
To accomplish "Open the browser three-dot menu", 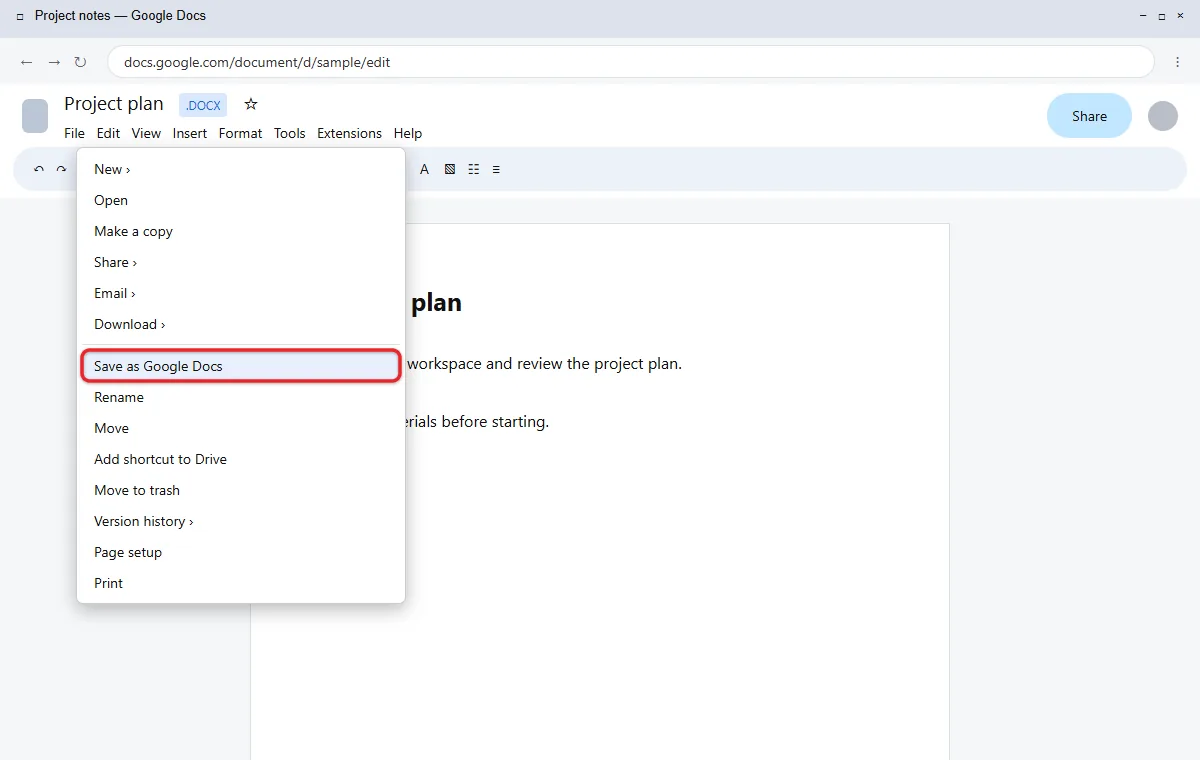I will pos(1178,62).
